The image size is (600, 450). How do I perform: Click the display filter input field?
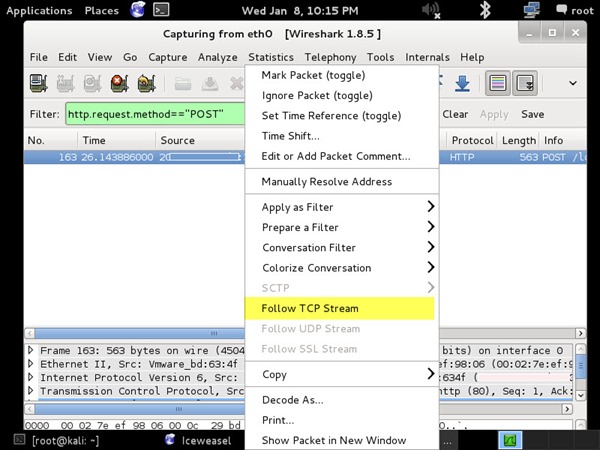[155, 114]
